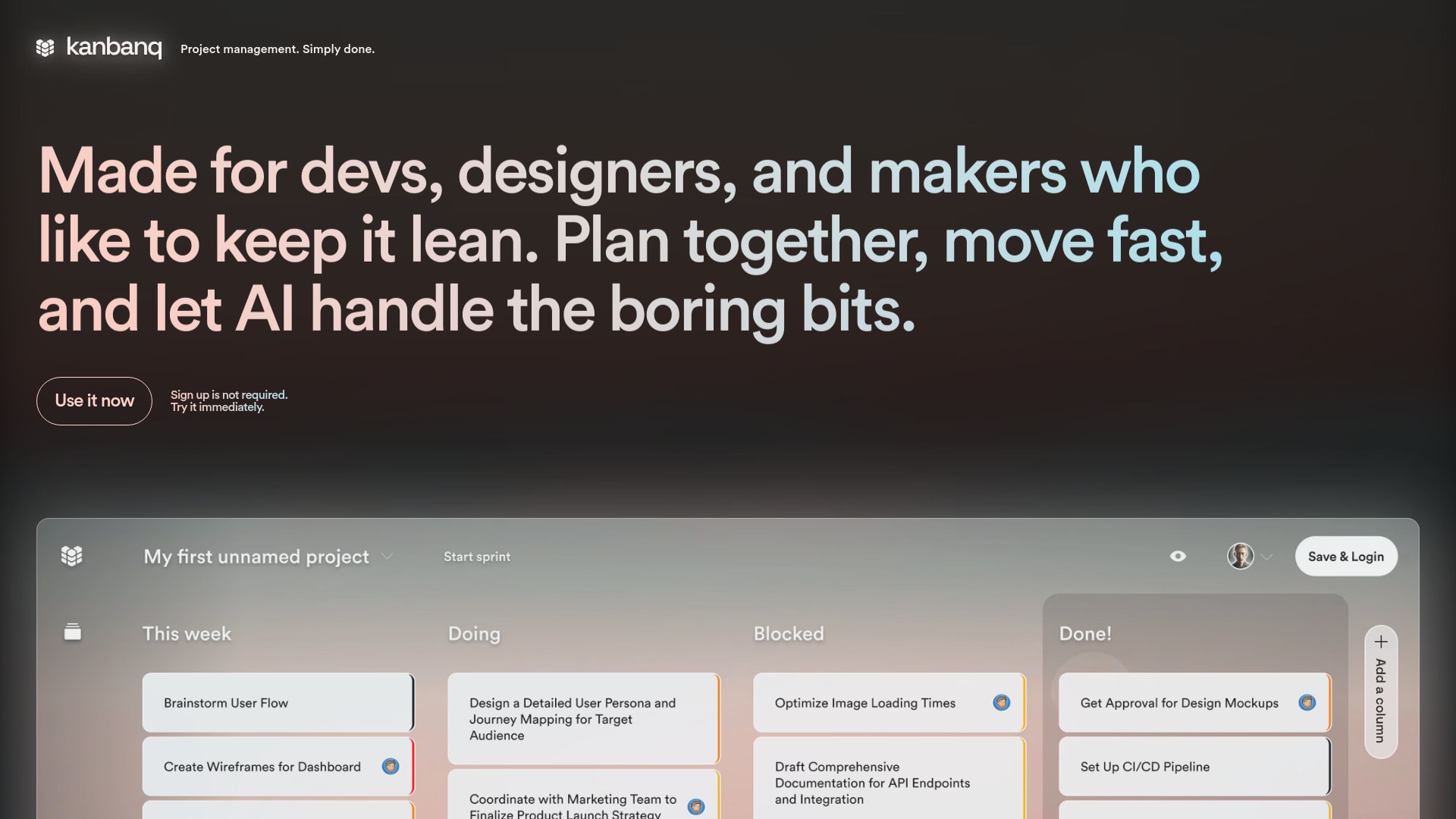1456x819 pixels.
Task: Click the This week column header
Action: [x=187, y=633]
